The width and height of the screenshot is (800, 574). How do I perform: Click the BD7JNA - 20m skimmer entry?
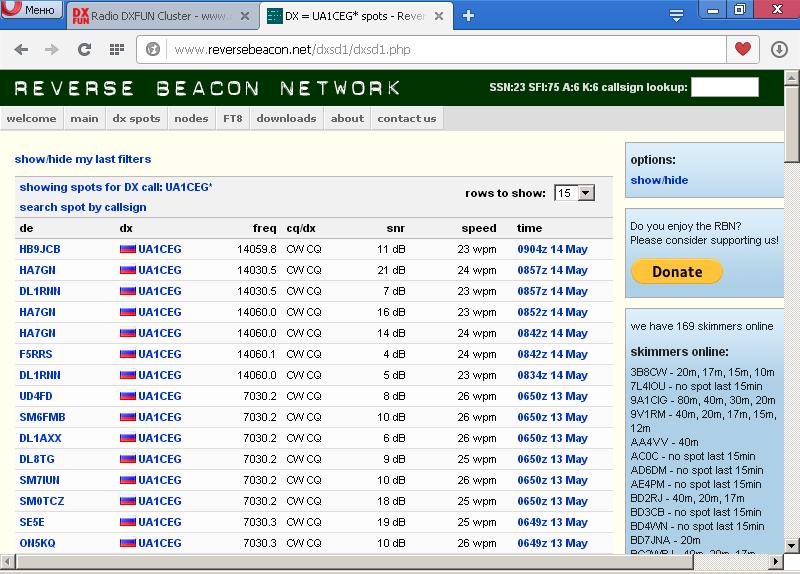(x=665, y=540)
